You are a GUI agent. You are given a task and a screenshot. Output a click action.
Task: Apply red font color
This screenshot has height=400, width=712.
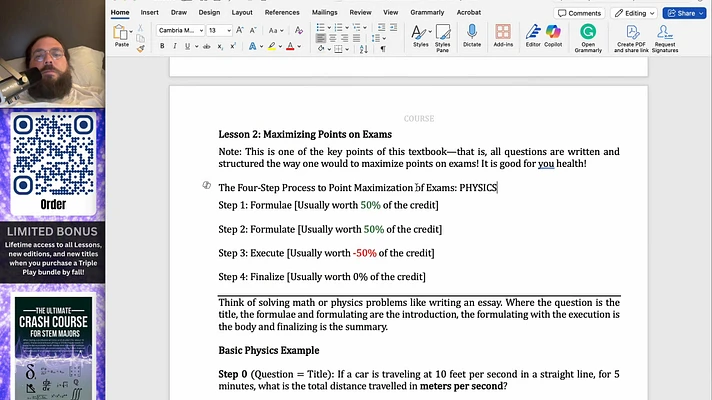pyautogui.click(x=290, y=46)
